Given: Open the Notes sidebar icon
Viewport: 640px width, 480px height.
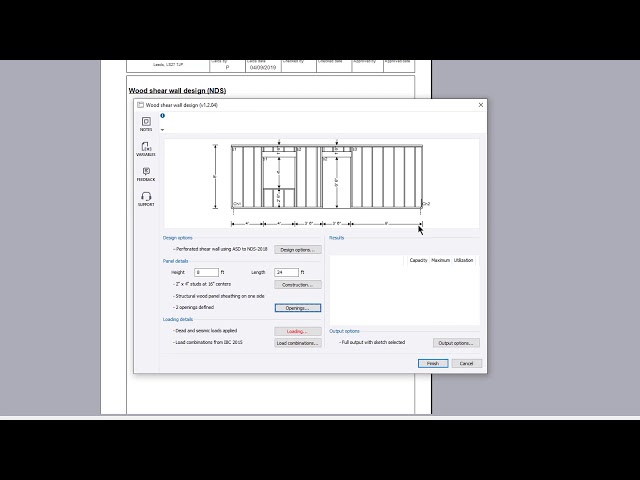Looking at the screenshot, I should [146, 124].
